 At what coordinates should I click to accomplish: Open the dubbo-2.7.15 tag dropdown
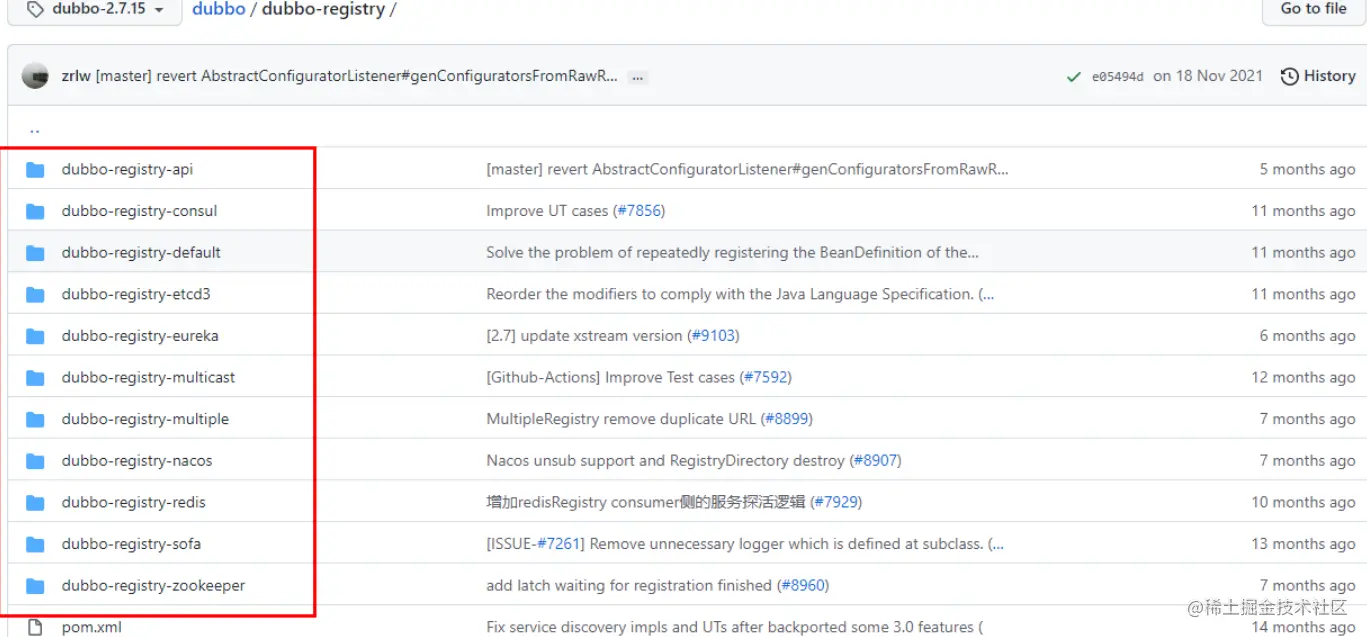[x=97, y=9]
